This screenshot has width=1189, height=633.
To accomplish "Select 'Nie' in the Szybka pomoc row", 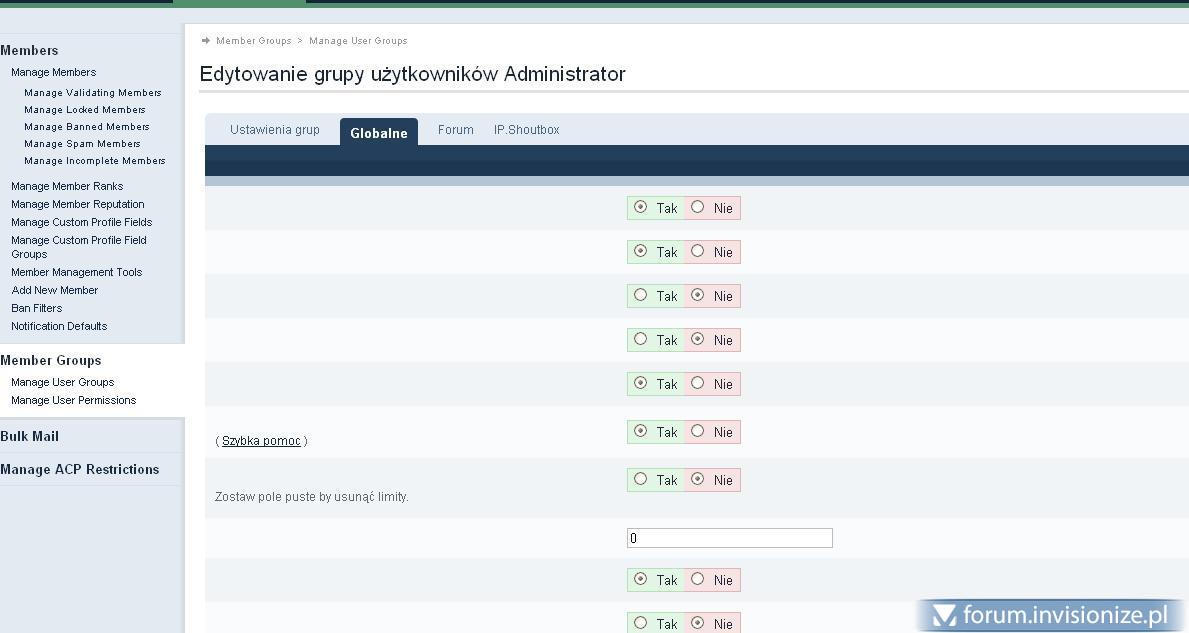I will pos(698,431).
